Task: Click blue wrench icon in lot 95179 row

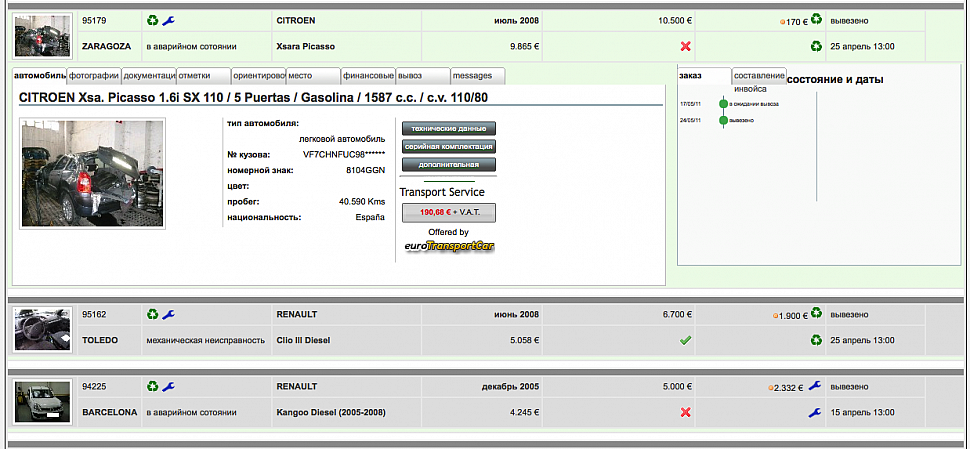Action: tap(168, 20)
